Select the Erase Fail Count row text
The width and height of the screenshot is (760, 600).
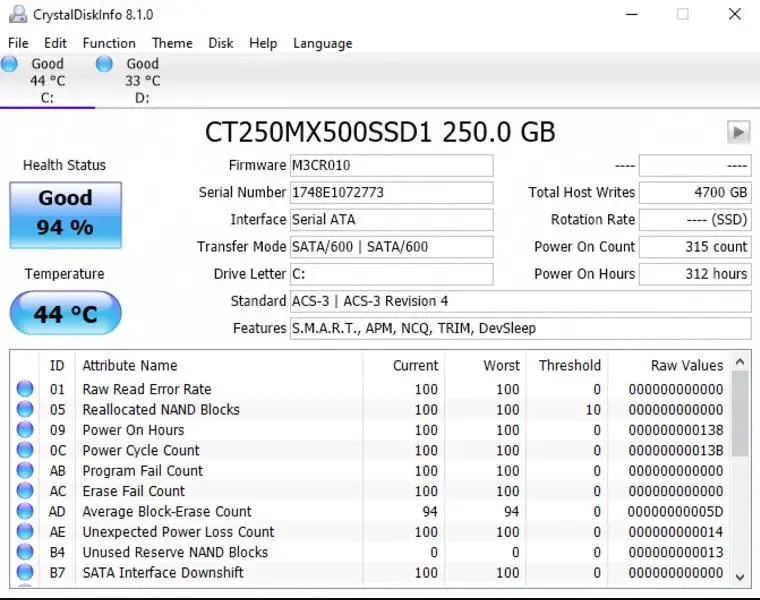(134, 491)
